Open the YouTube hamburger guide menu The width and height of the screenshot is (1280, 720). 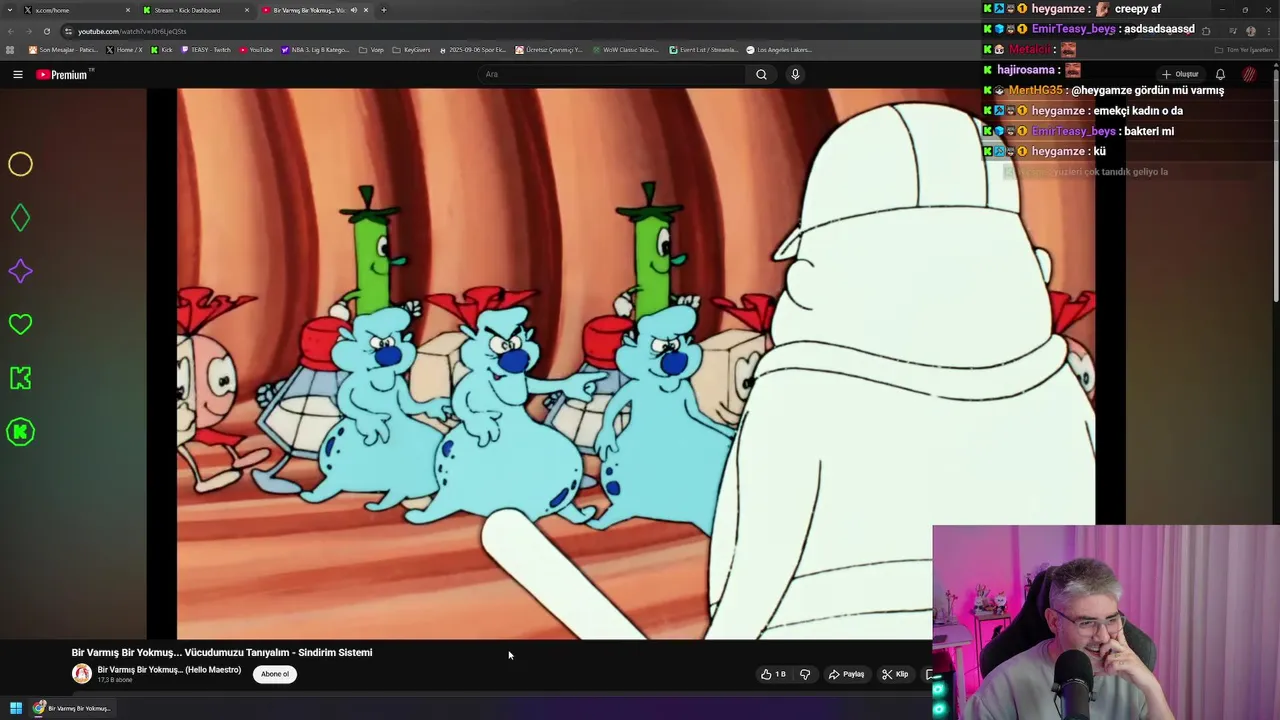click(17, 74)
